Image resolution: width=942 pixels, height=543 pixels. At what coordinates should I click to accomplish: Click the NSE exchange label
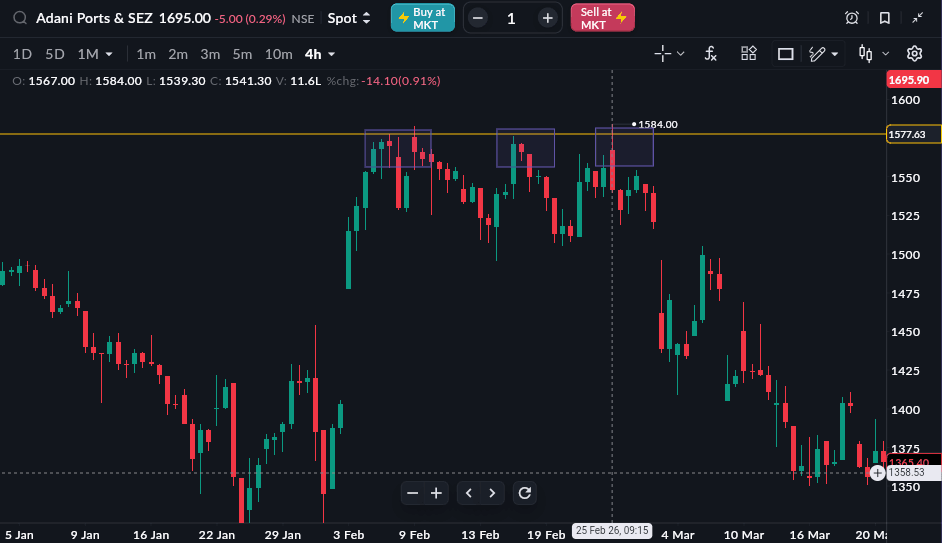[303, 19]
